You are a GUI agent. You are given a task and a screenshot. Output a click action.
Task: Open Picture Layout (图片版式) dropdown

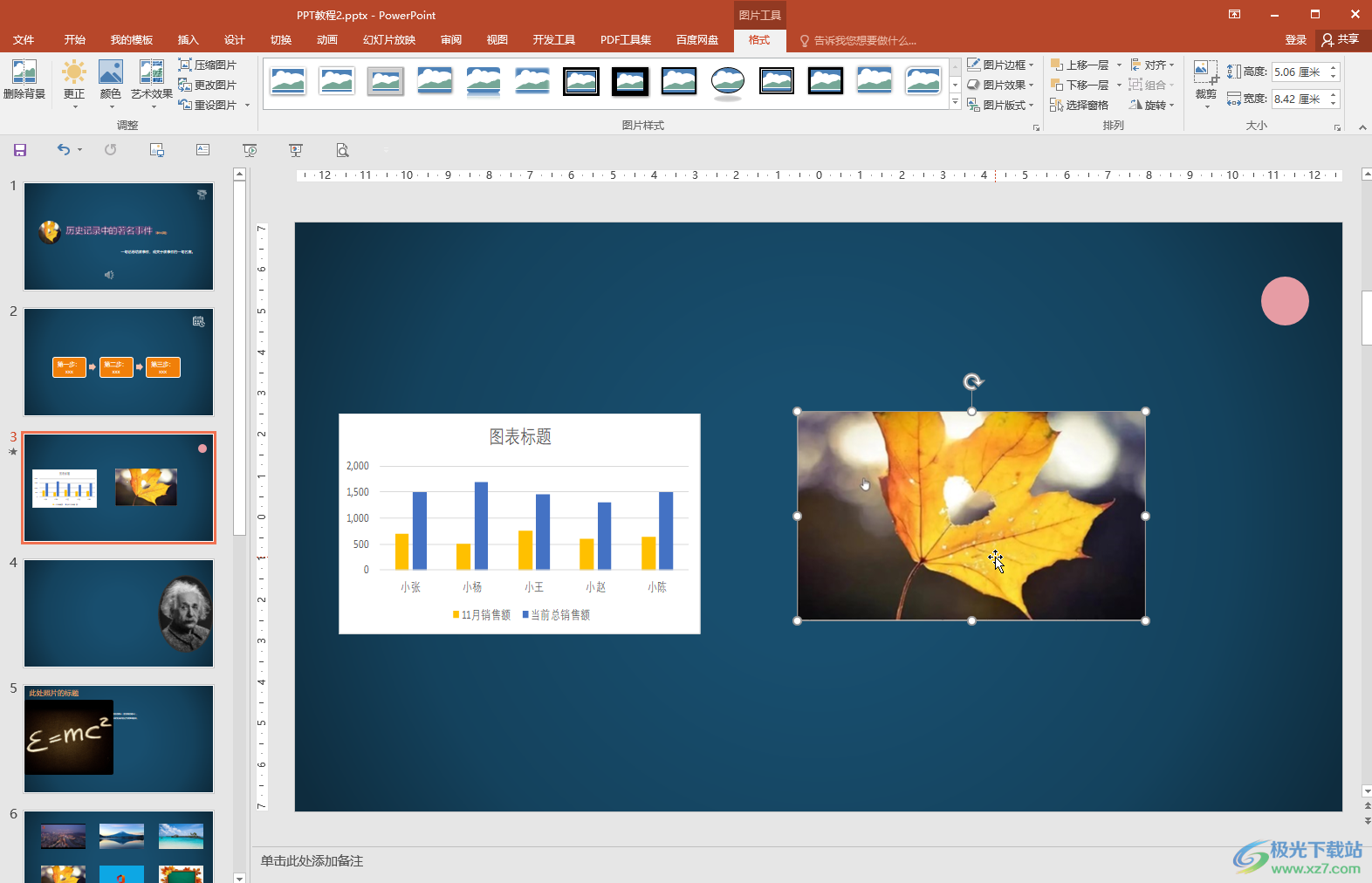pos(1000,105)
